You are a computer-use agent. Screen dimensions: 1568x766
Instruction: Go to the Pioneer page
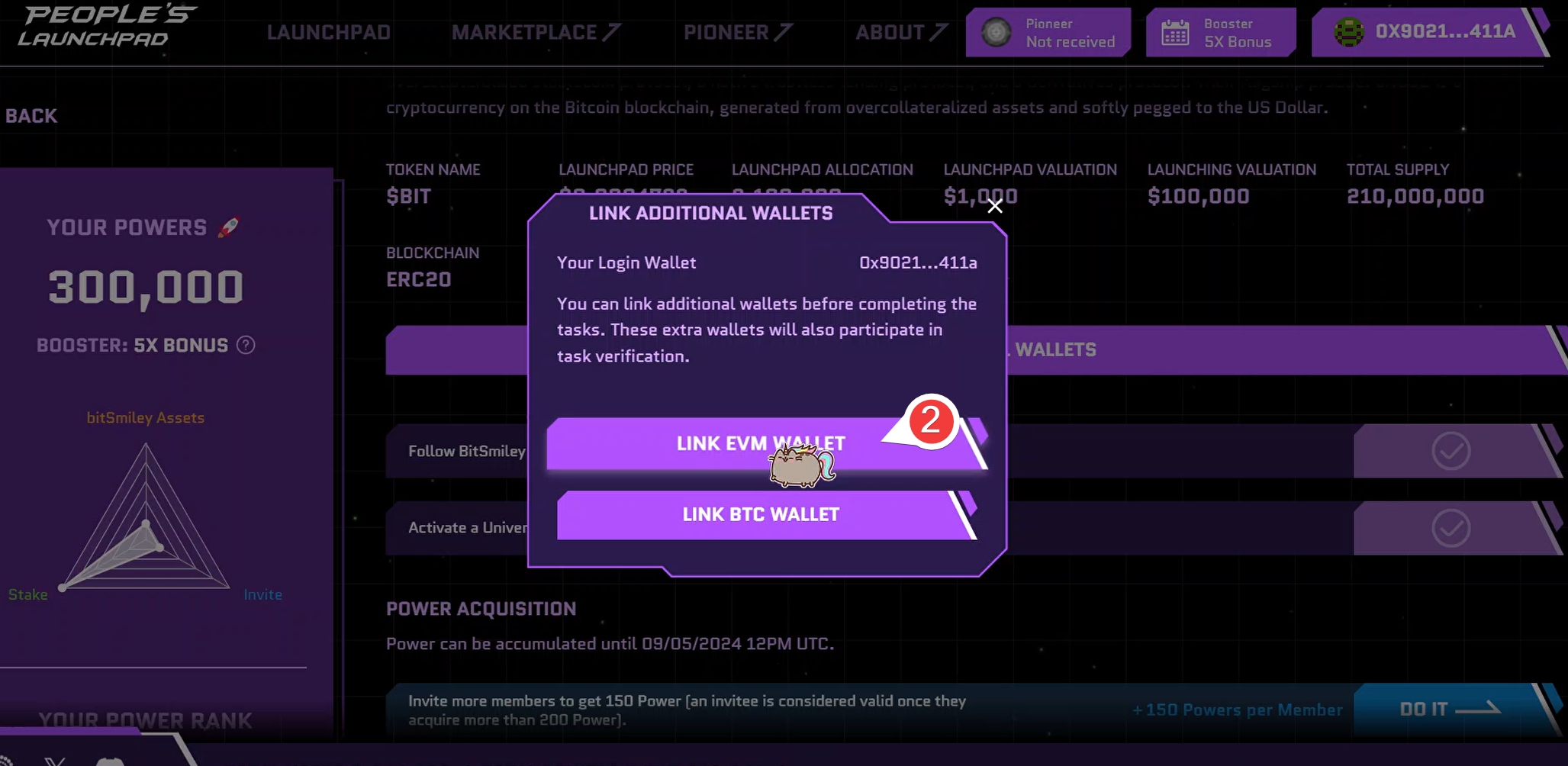pyautogui.click(x=737, y=32)
